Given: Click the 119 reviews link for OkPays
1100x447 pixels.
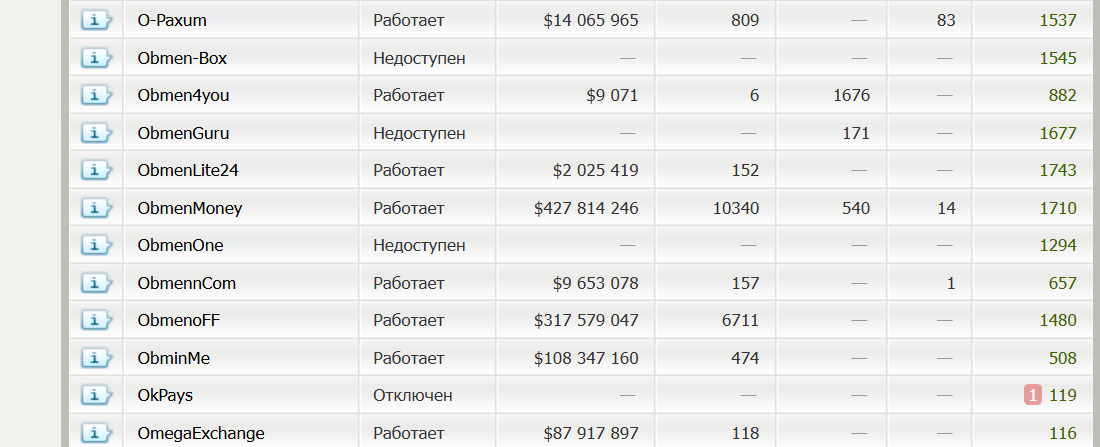Looking at the screenshot, I should click(x=1063, y=395).
